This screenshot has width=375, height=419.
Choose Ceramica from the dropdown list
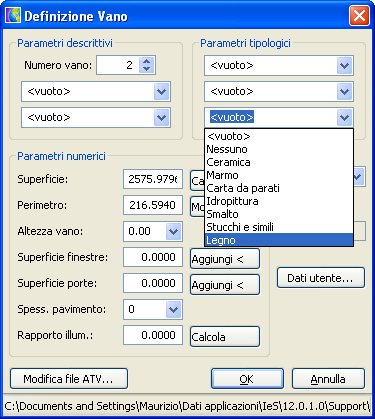pyautogui.click(x=279, y=162)
